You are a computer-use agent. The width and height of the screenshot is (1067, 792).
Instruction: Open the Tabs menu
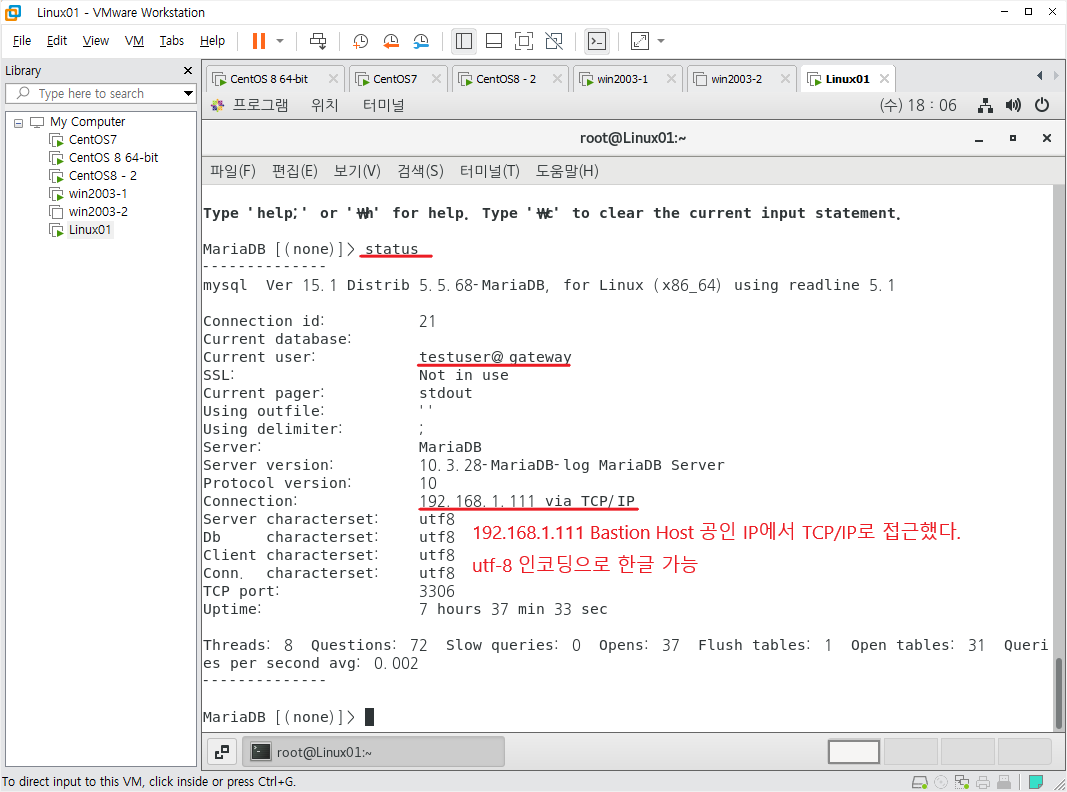click(171, 41)
